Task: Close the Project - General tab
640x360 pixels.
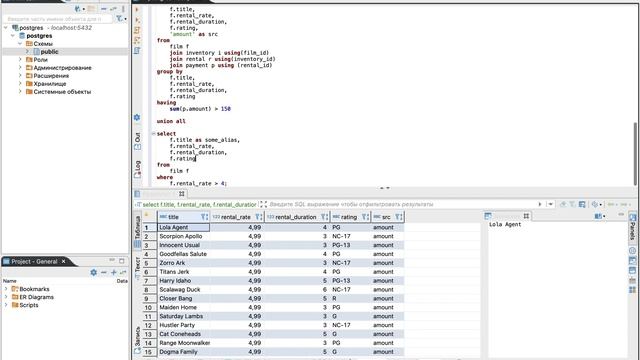Action: 64,261
